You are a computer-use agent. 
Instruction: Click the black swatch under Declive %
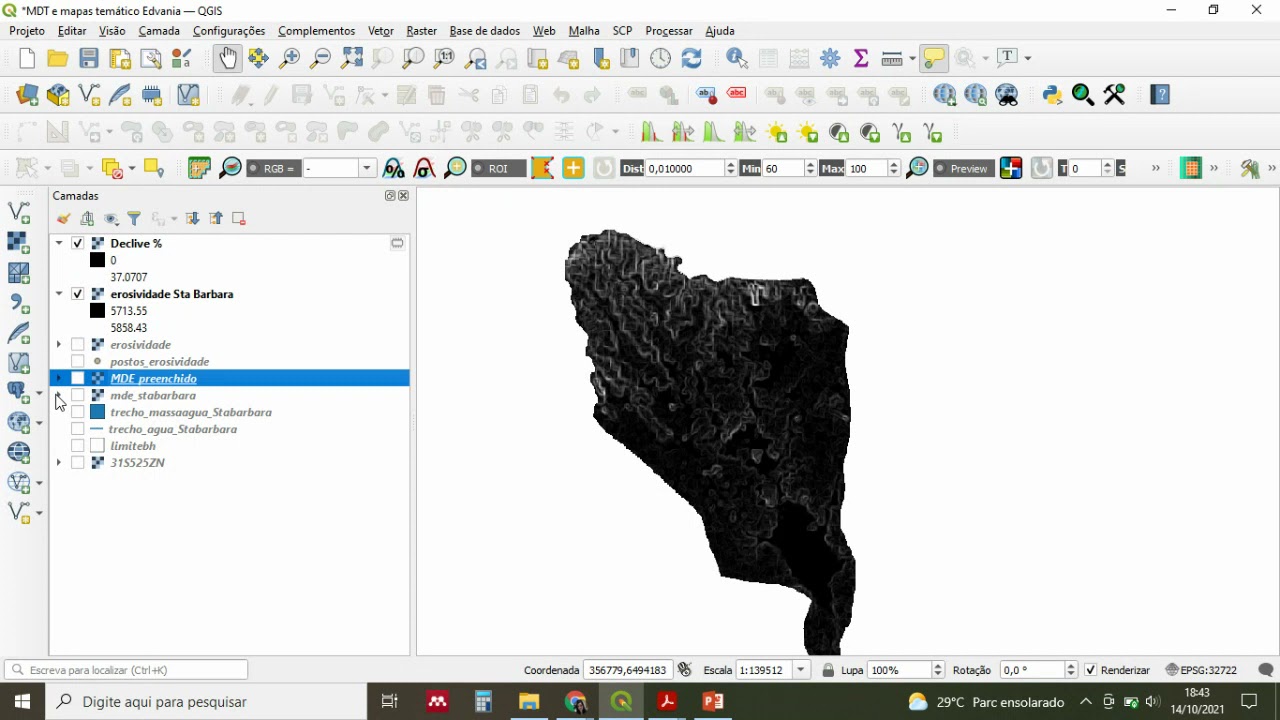pyautogui.click(x=97, y=260)
